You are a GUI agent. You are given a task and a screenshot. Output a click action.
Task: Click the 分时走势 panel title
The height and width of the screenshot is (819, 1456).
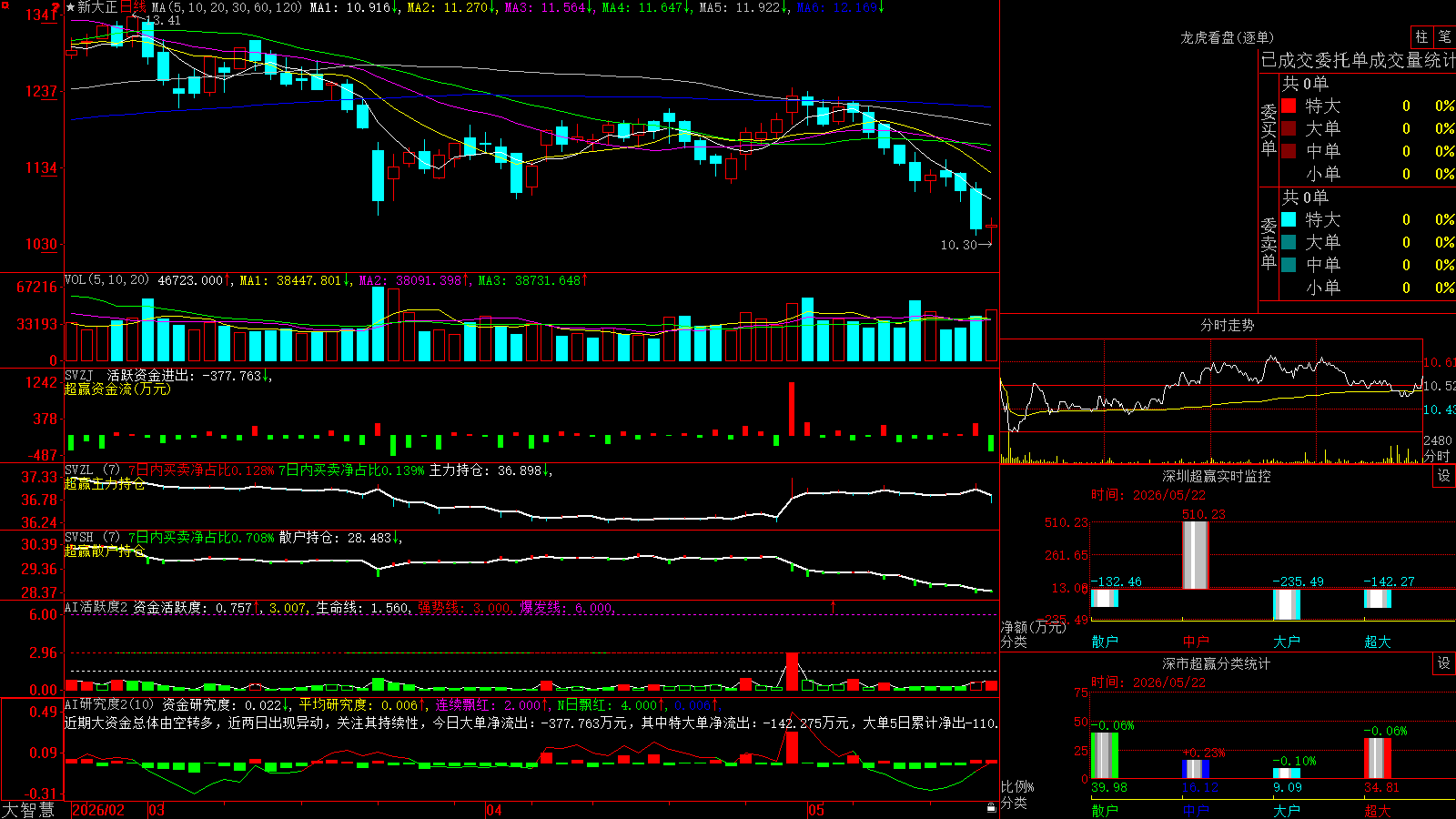tap(1227, 325)
